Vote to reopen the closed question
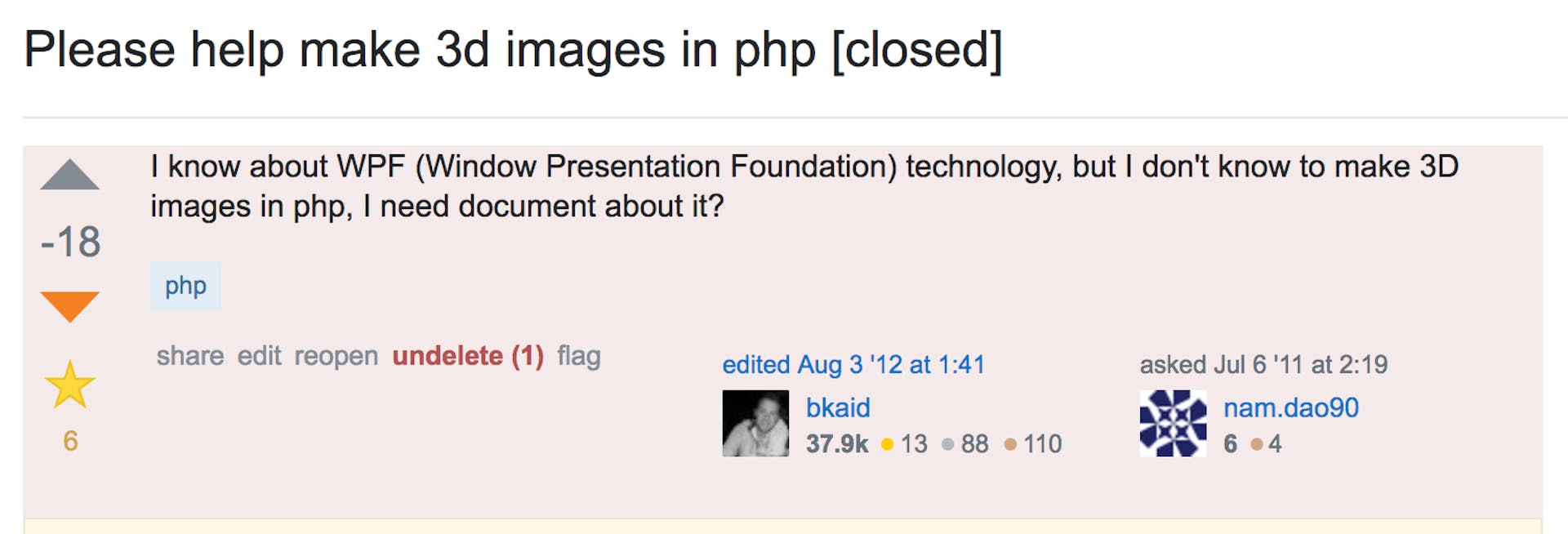The image size is (1568, 534). (x=336, y=356)
